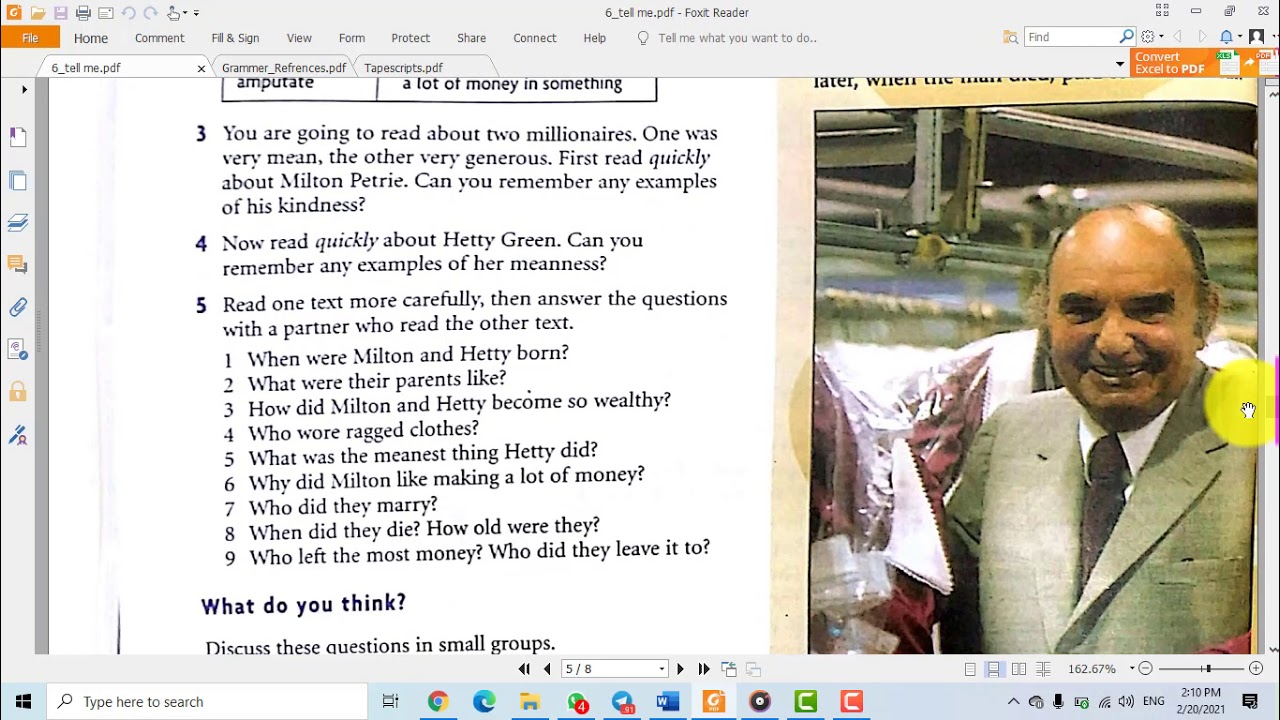The height and width of the screenshot is (720, 1280).
Task: Click the zoom out minus button
Action: [x=1146, y=669]
